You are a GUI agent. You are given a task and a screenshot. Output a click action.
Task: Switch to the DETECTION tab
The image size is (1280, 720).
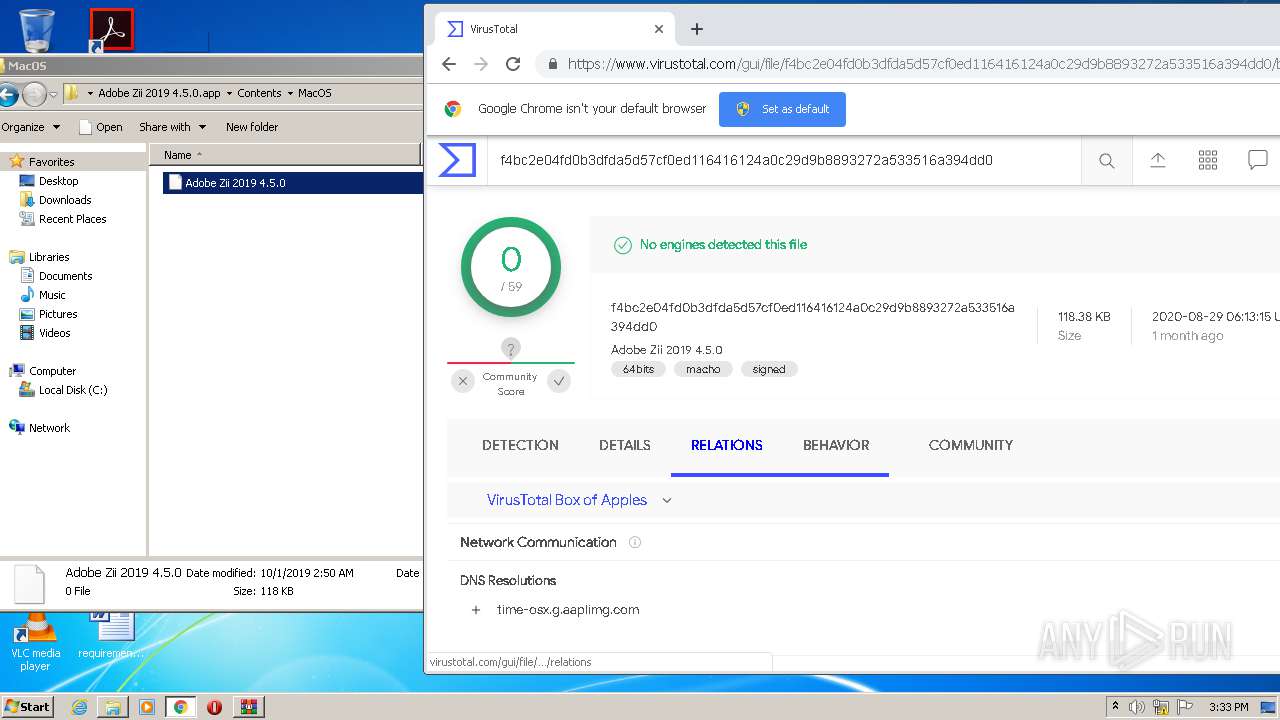[x=520, y=445]
